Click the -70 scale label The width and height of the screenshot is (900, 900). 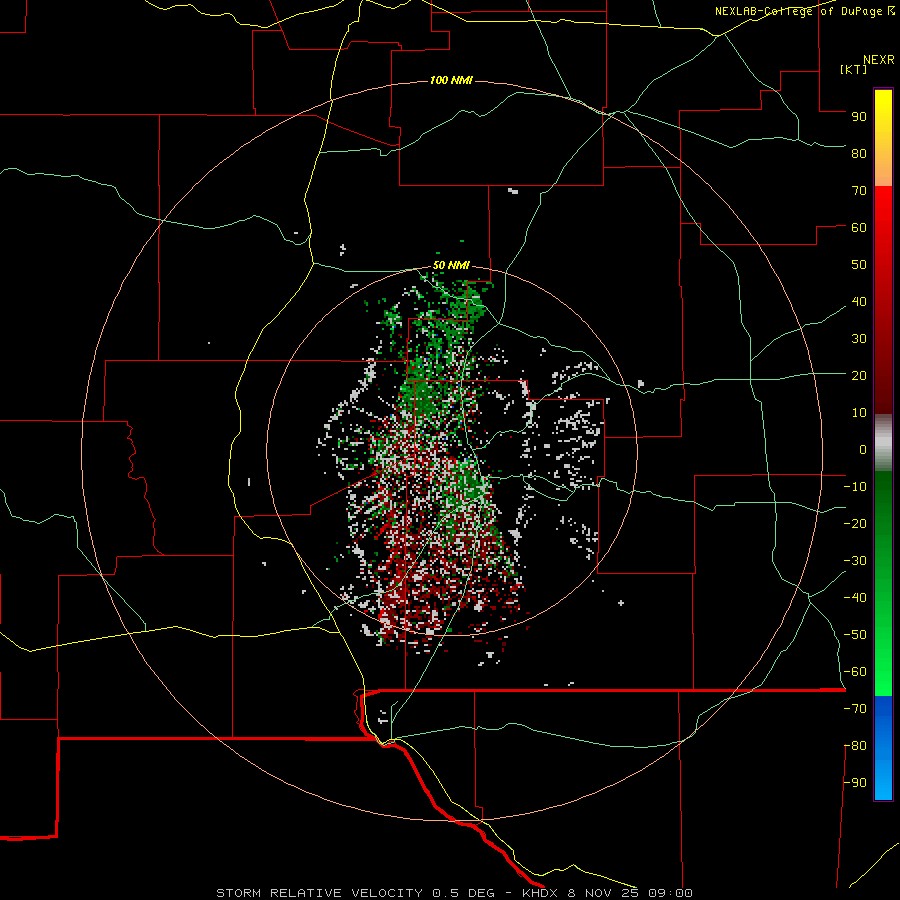pos(855,709)
